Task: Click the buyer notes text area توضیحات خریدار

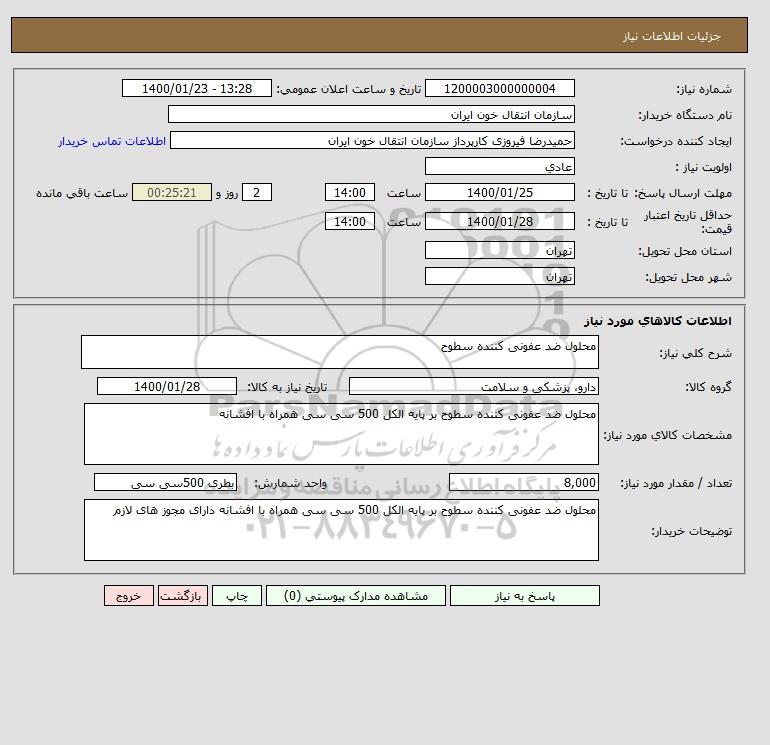Action: click(x=341, y=530)
